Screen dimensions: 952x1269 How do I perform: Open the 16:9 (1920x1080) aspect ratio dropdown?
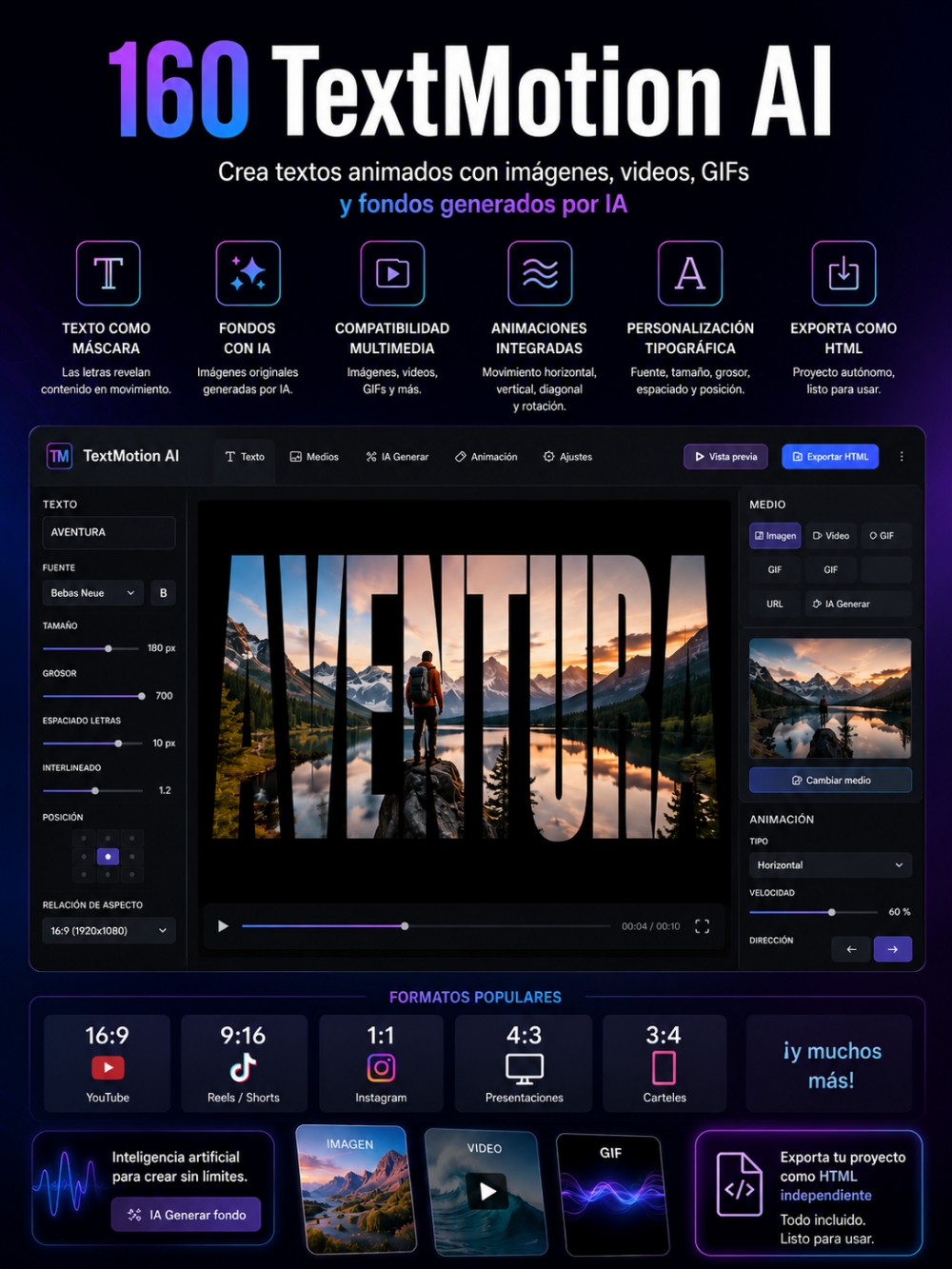pyautogui.click(x=109, y=930)
